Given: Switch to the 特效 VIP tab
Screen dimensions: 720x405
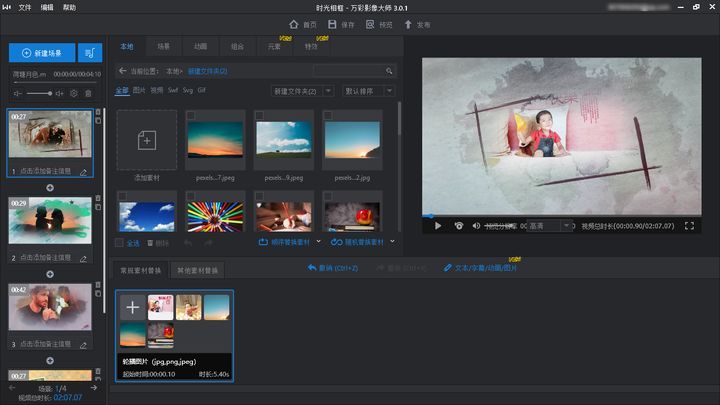Looking at the screenshot, I should [311, 46].
